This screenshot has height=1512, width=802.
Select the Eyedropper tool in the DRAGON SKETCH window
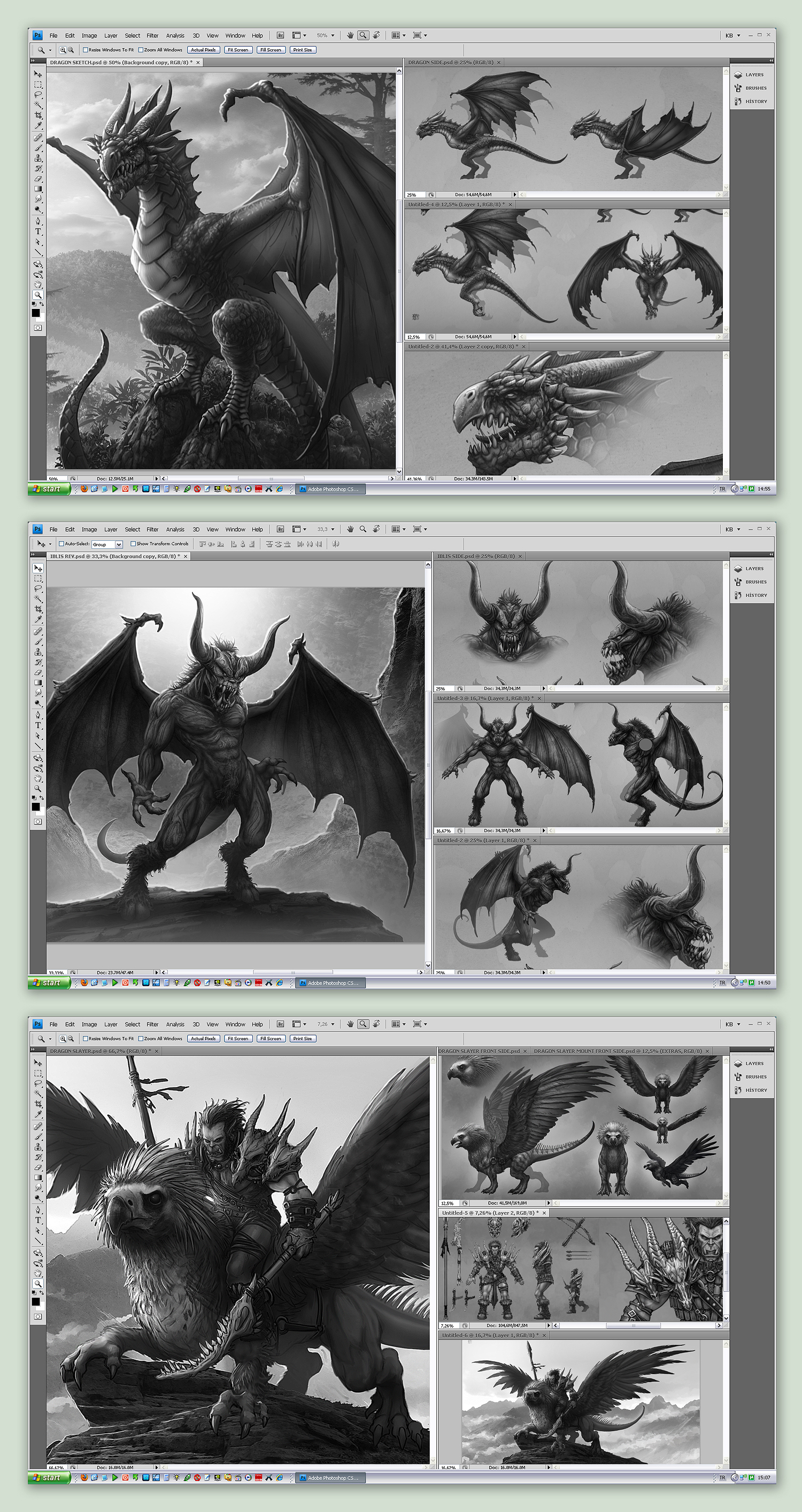37,126
